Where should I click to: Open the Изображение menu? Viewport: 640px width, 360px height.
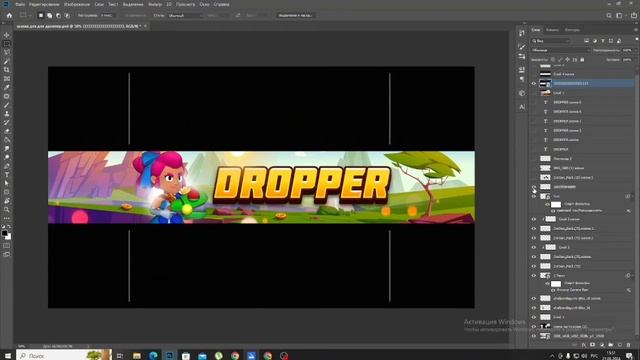click(x=77, y=4)
